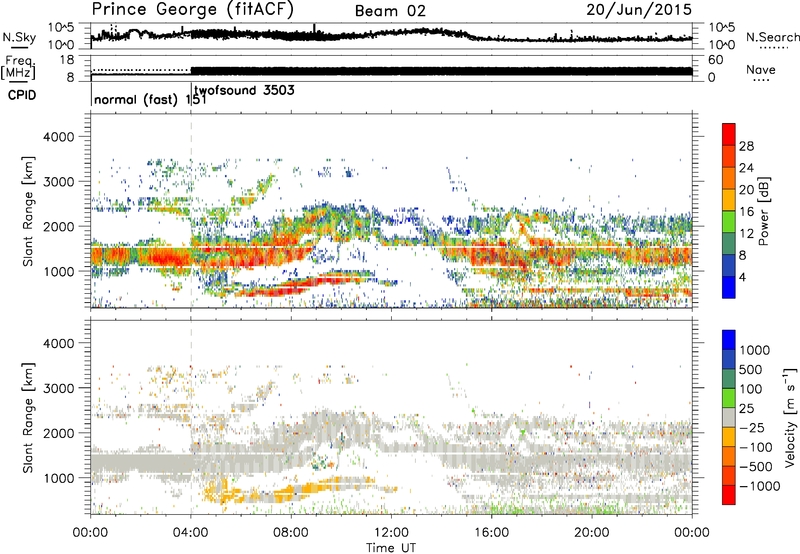Click the 4 dB label on power colorbar
The image size is (800, 554).
coord(743,278)
